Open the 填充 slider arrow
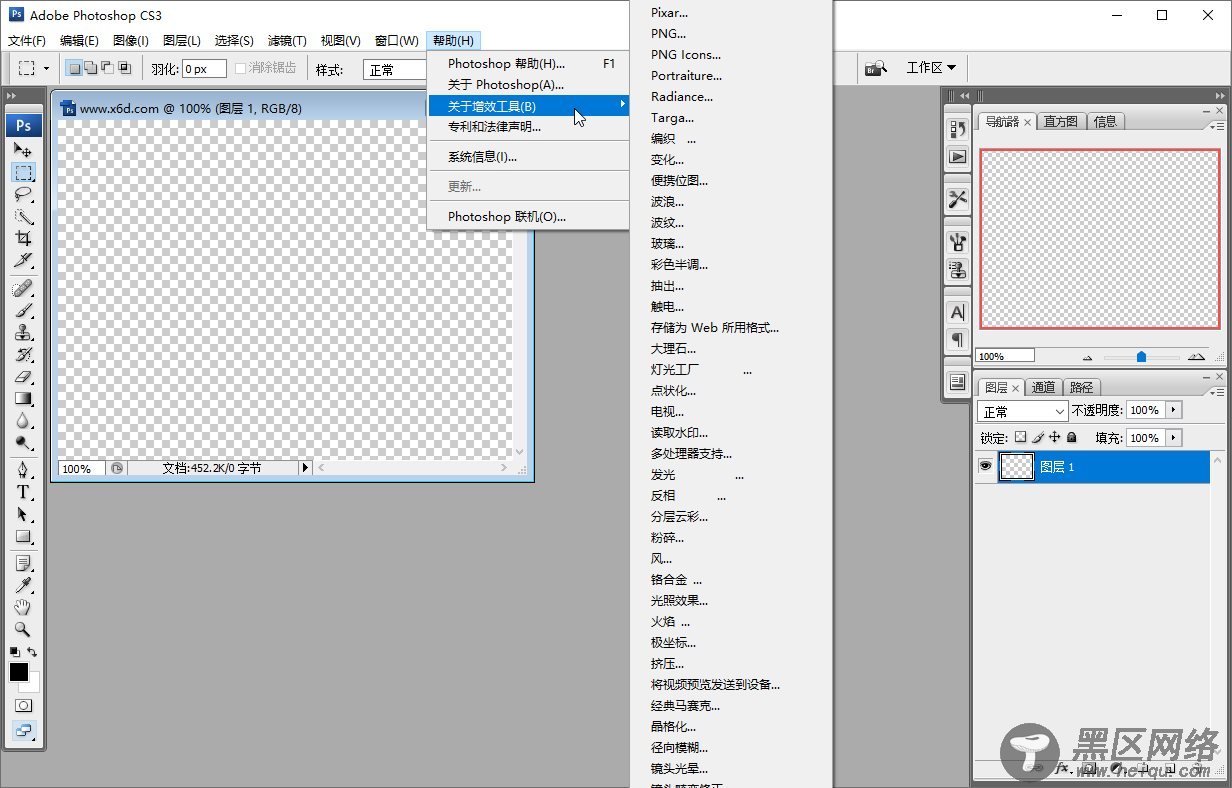1232x788 pixels. click(x=1174, y=438)
